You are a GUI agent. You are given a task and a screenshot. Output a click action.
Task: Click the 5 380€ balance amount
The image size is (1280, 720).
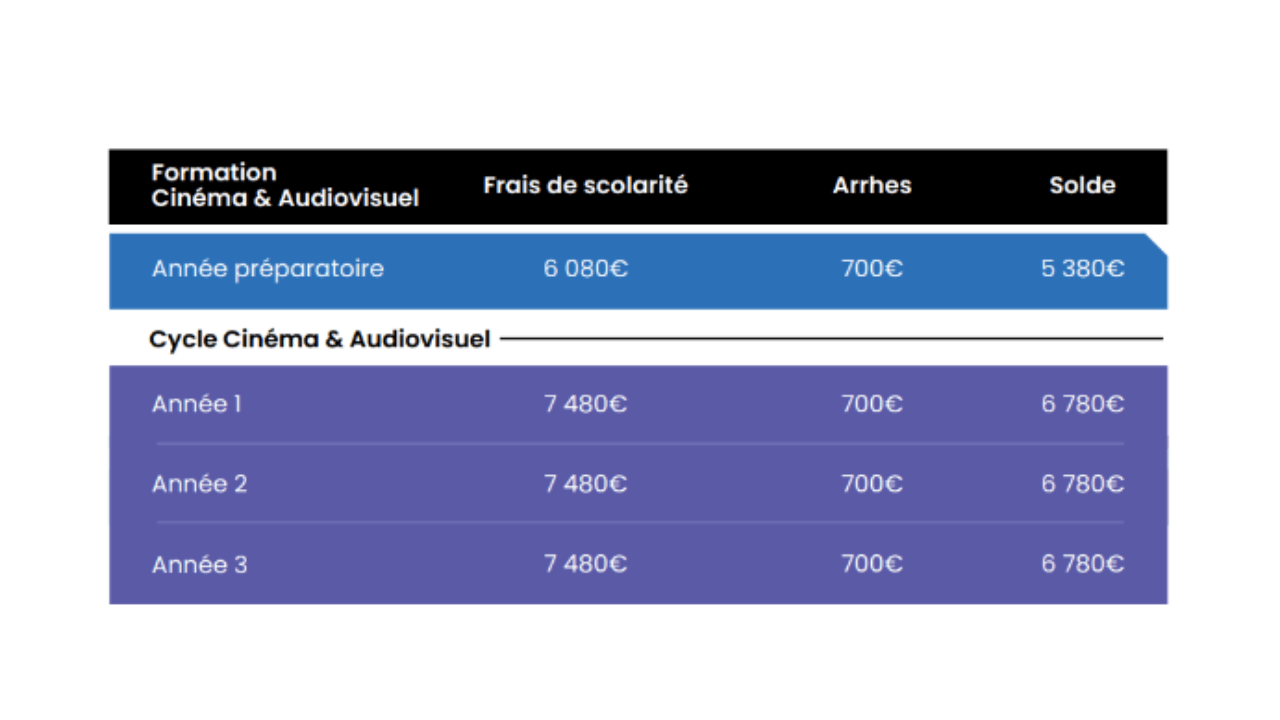(x=1082, y=269)
